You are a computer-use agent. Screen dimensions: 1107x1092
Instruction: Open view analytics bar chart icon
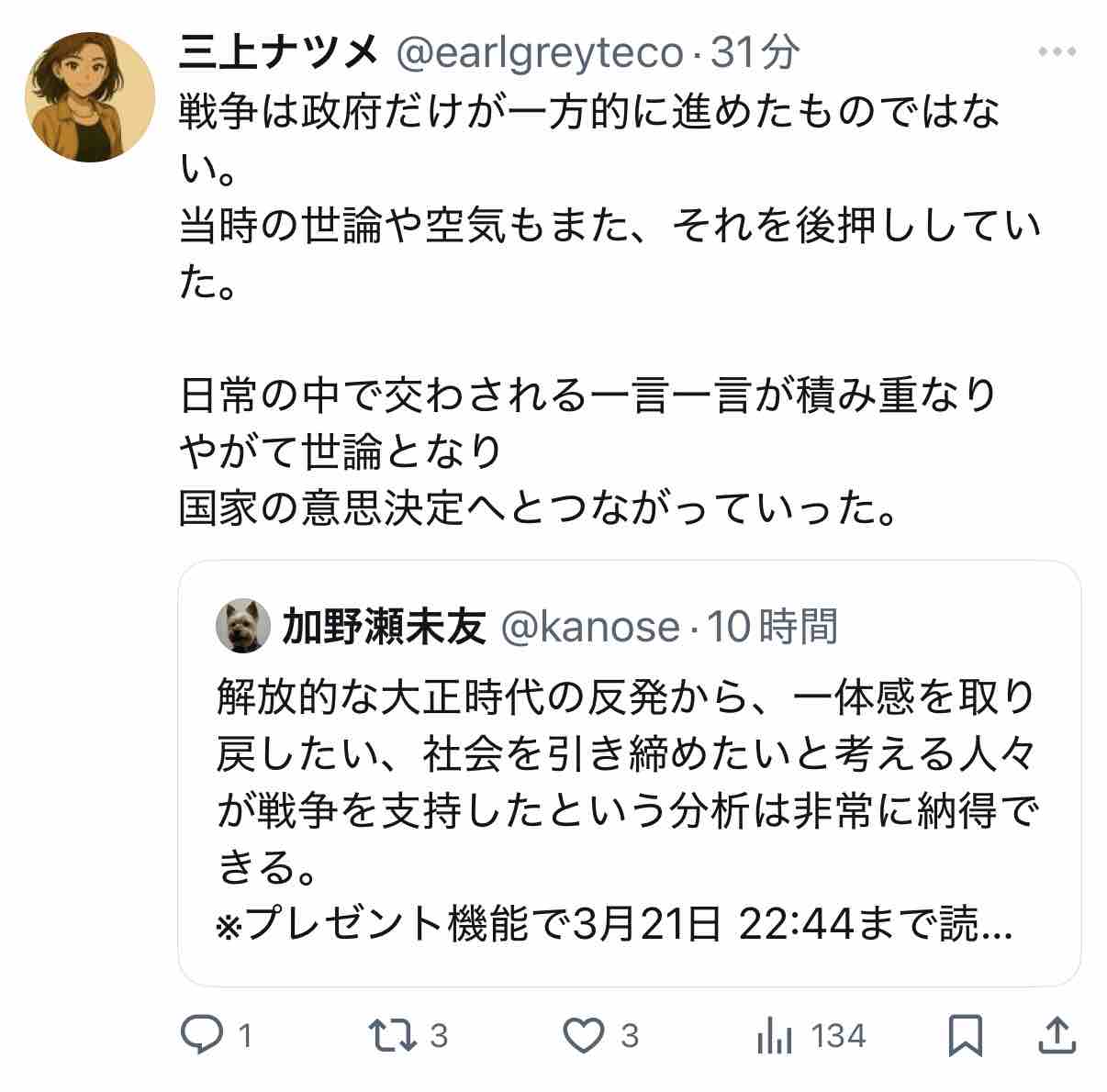(x=776, y=1037)
